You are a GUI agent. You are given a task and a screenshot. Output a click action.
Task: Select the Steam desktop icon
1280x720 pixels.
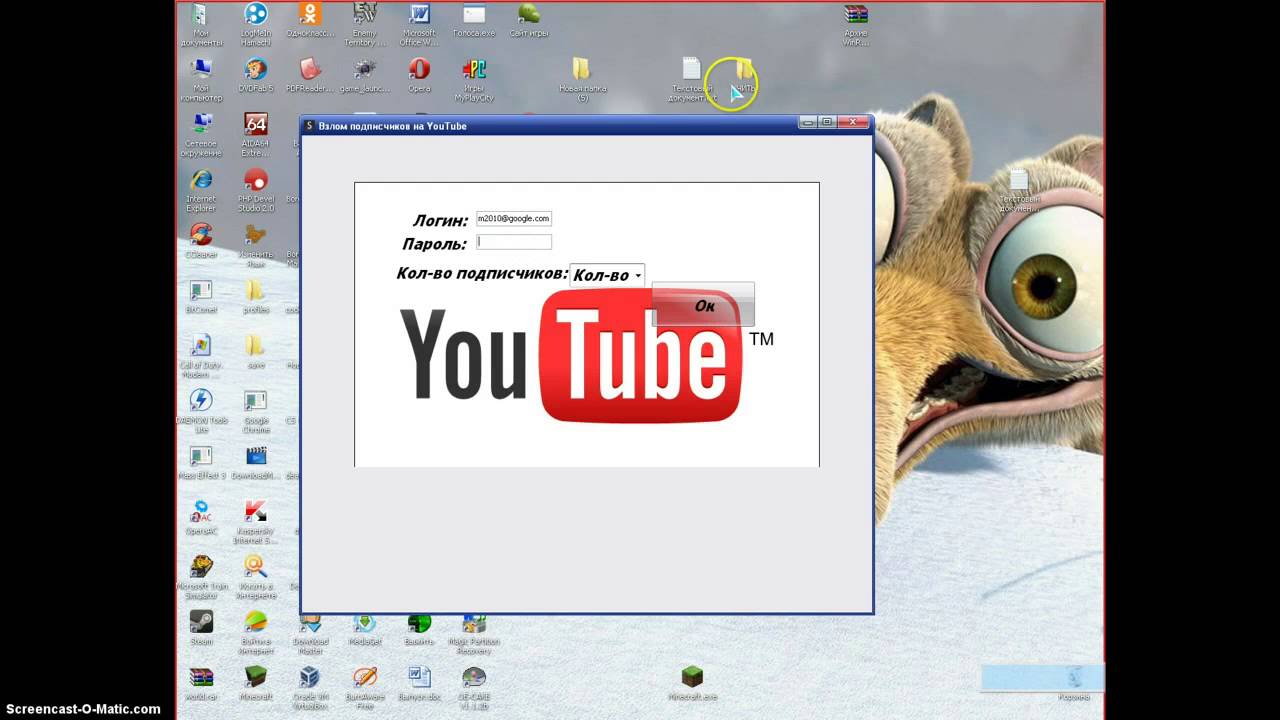(201, 627)
